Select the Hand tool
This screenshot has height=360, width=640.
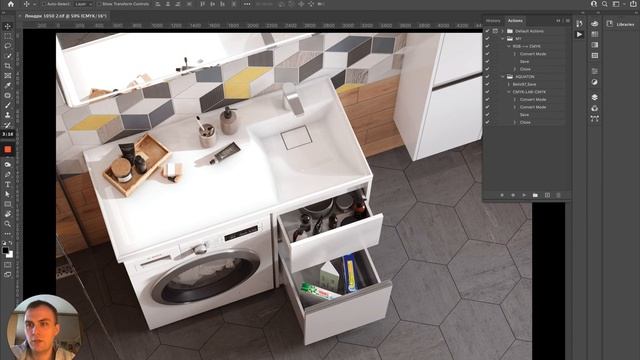click(x=7, y=214)
